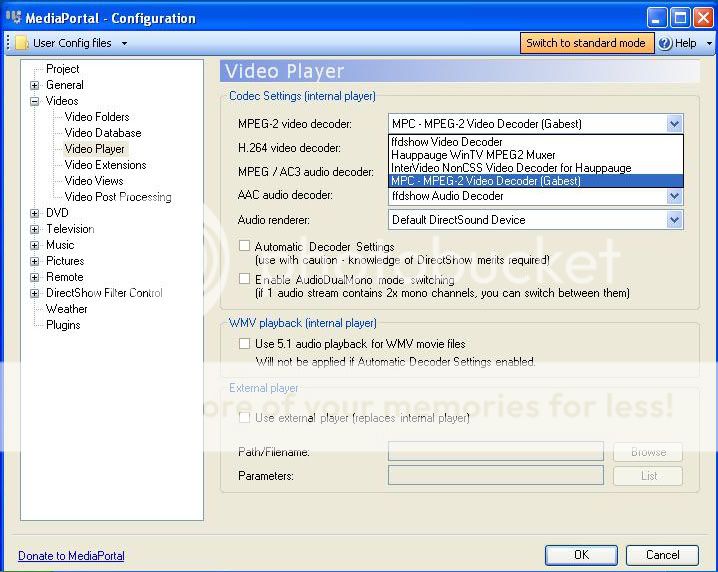
Task: Choose InterVideo NonCSS Video Decoder option
Action: tap(511, 168)
